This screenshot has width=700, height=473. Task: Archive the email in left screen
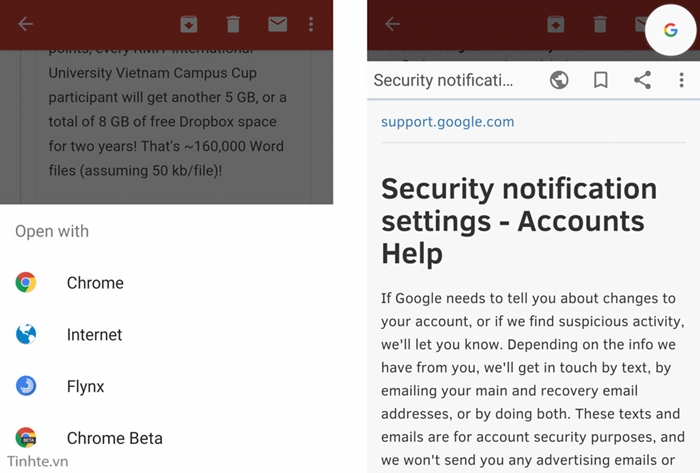click(189, 24)
